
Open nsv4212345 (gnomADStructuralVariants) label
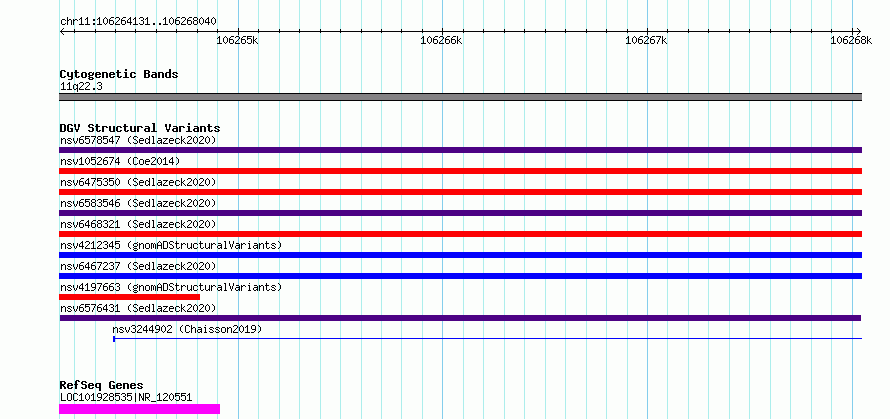point(171,245)
